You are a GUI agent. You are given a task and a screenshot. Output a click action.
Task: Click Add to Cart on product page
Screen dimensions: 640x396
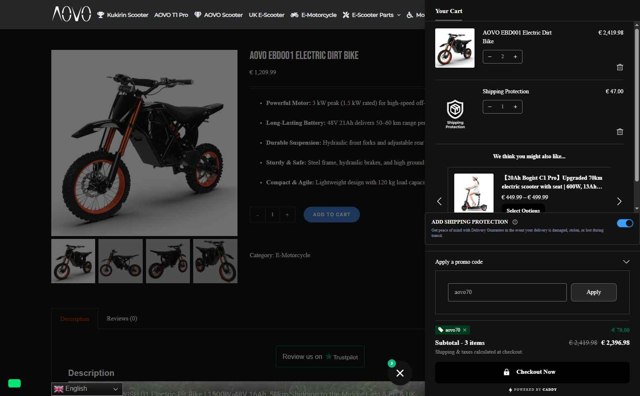click(x=331, y=214)
